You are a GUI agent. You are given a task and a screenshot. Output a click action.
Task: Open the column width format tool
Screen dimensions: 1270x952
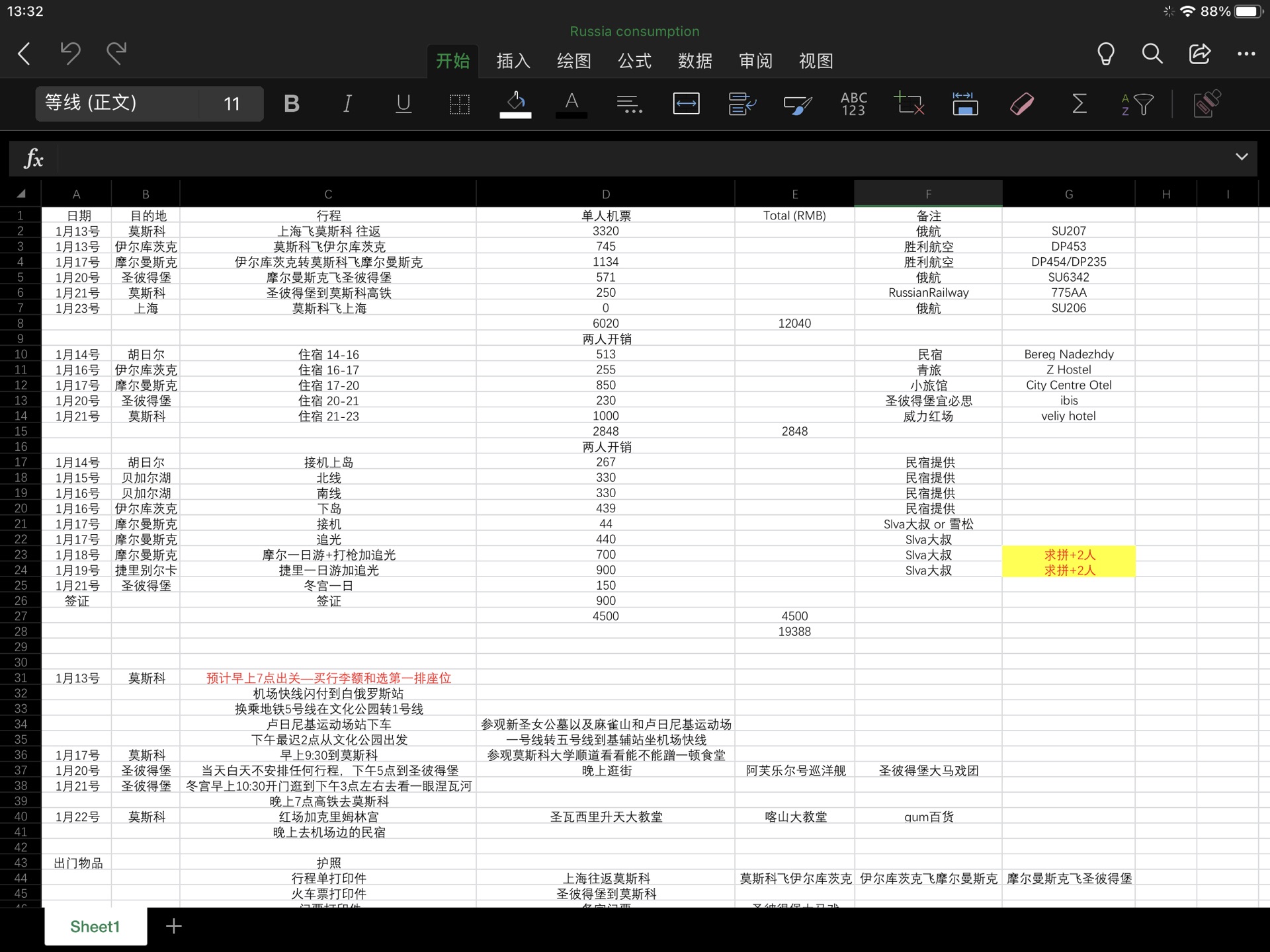pos(965,104)
